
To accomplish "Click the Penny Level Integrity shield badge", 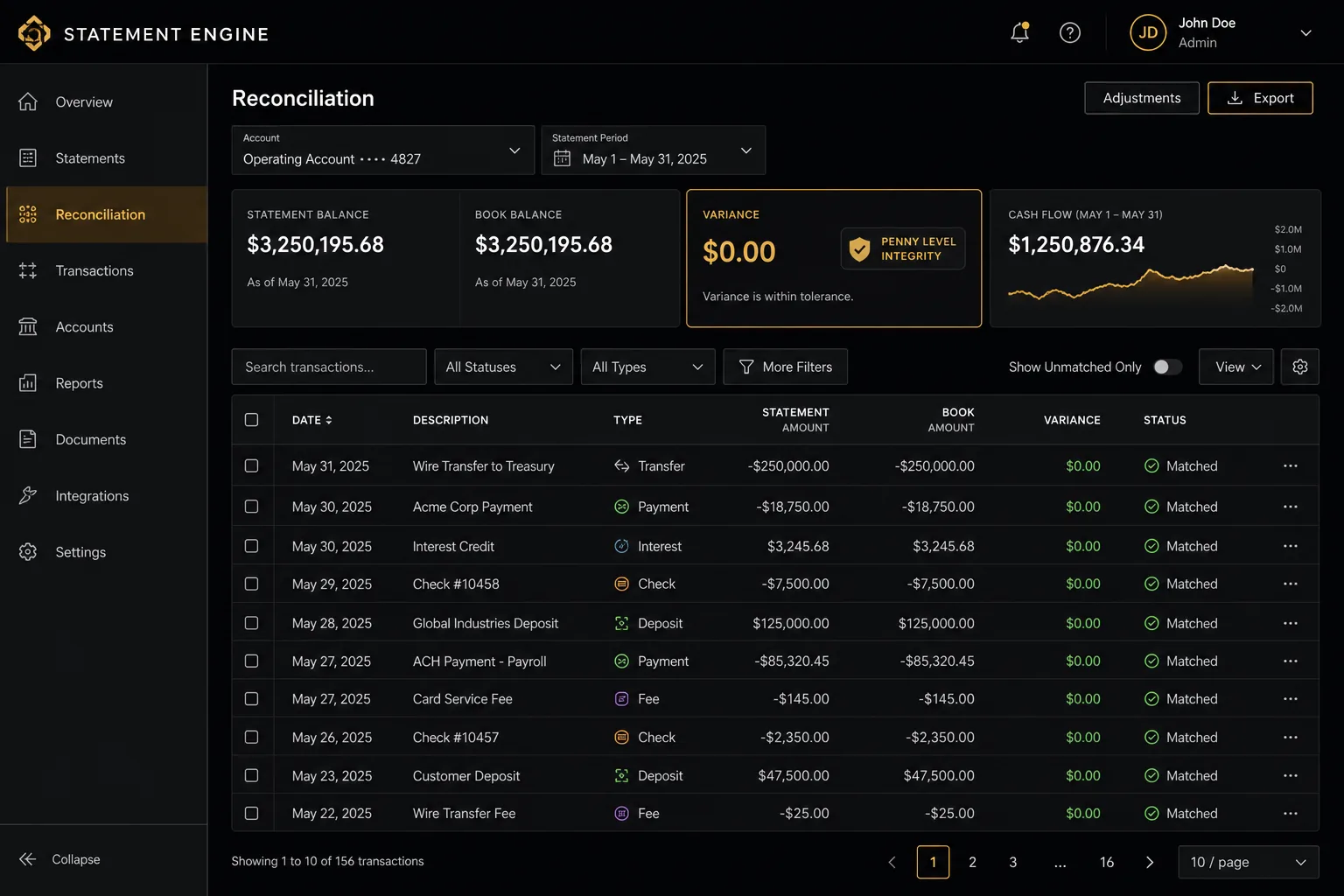I will click(903, 249).
